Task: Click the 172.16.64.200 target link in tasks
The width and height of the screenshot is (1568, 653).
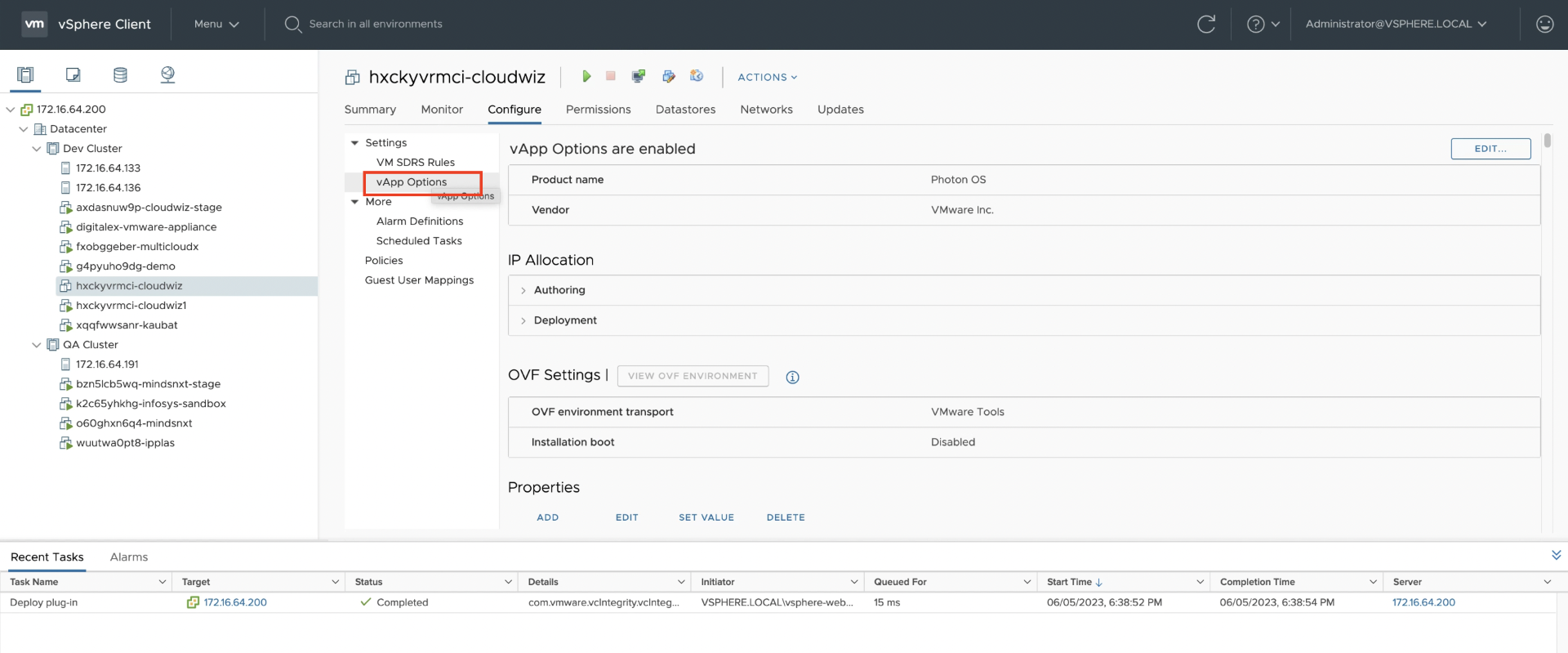Action: tap(235, 602)
